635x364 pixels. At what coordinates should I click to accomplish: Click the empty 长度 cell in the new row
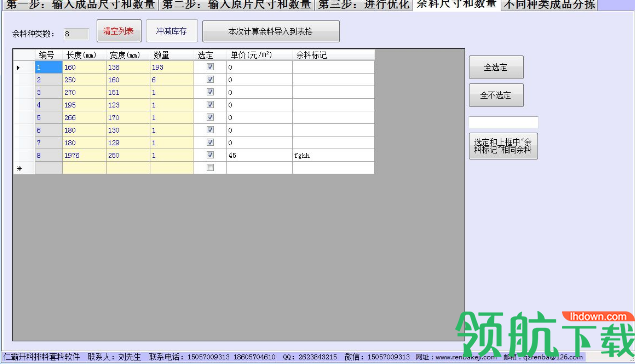[84, 168]
